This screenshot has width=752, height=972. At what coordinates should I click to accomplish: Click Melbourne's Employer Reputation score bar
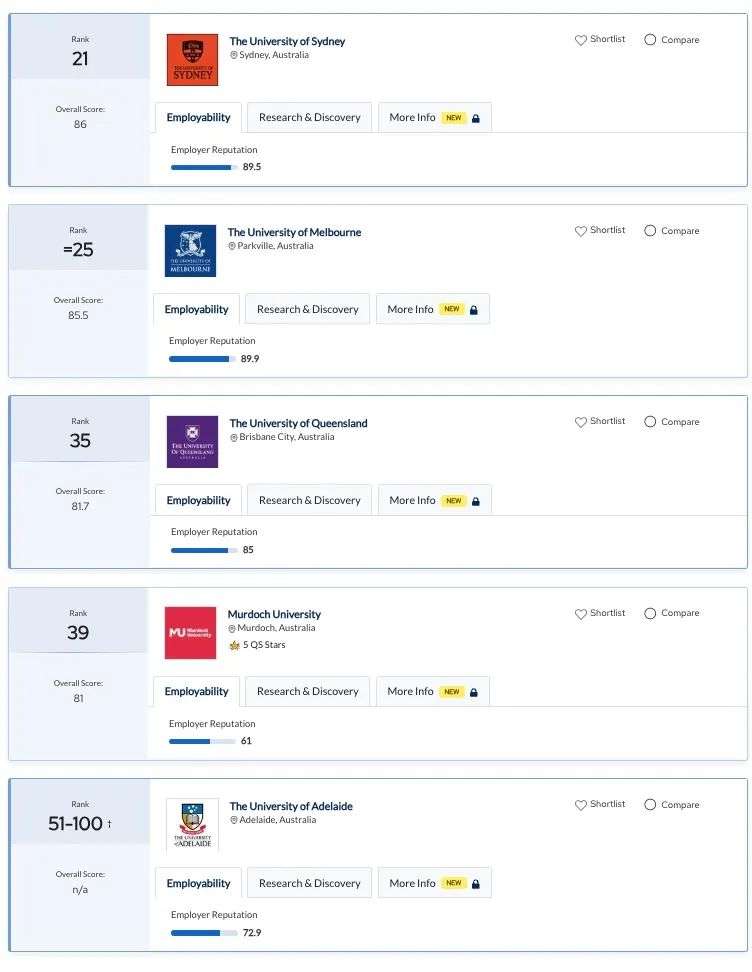point(202,359)
